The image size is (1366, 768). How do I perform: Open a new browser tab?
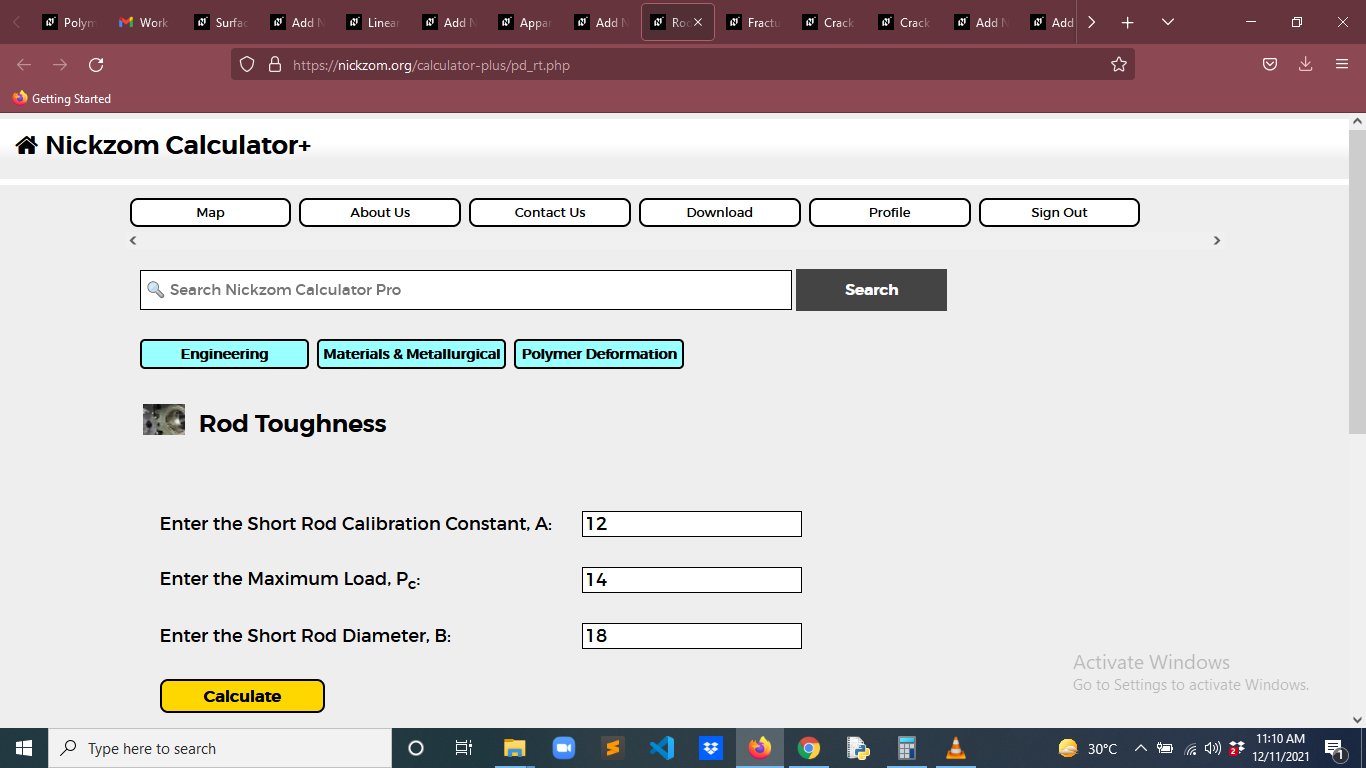(x=1127, y=22)
